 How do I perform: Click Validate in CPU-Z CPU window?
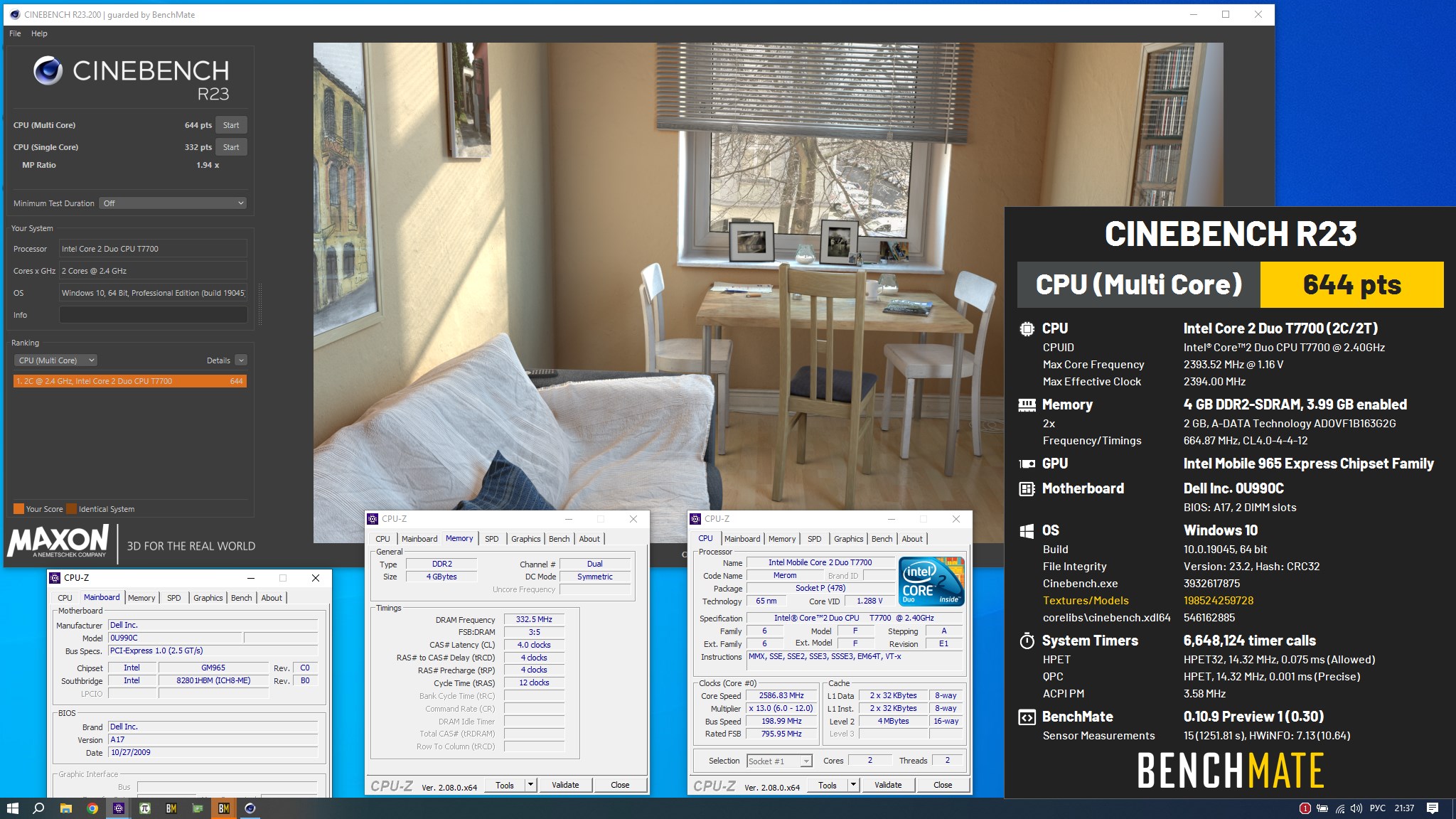point(888,785)
